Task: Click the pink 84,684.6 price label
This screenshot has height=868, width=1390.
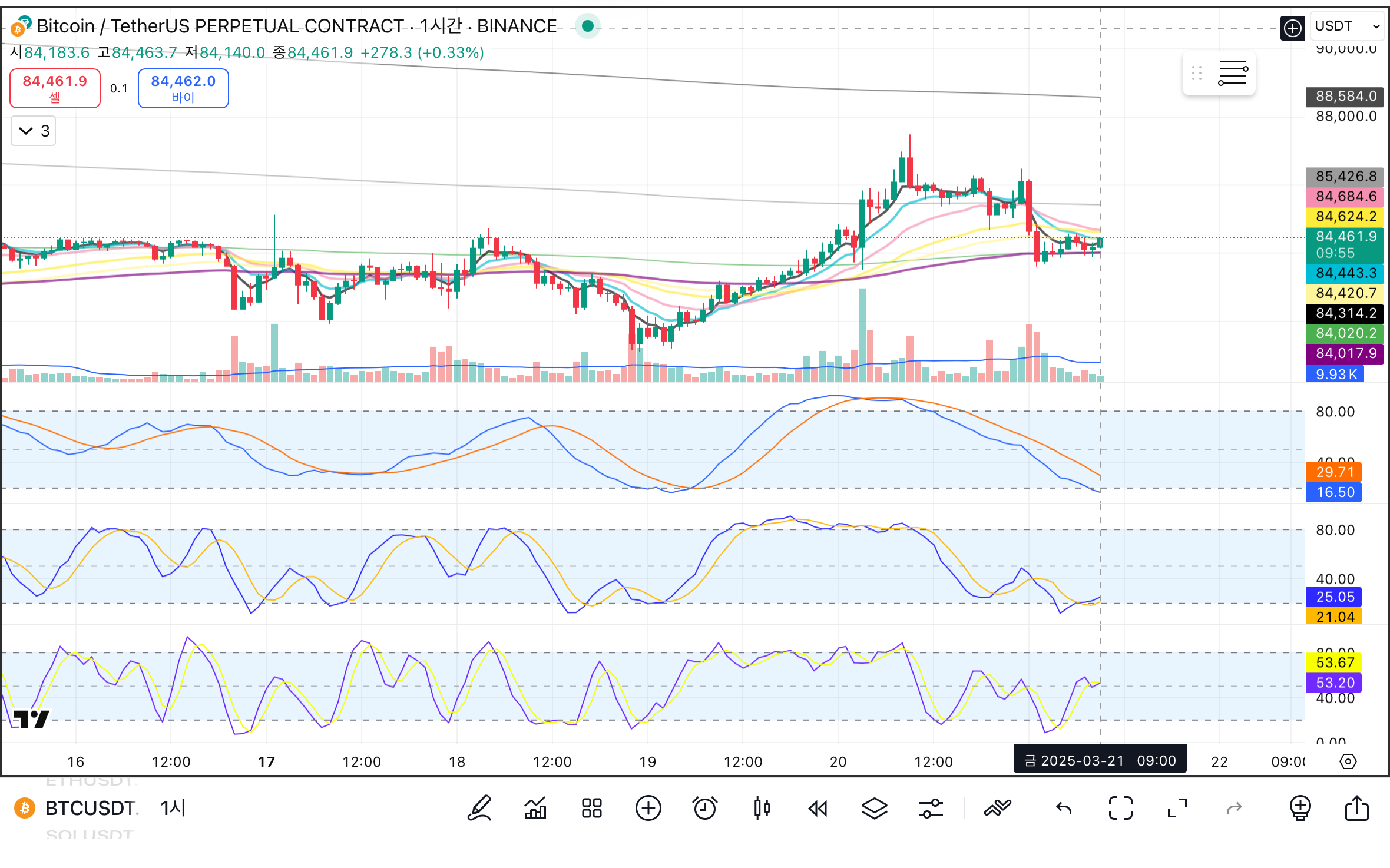Action: 1345,197
